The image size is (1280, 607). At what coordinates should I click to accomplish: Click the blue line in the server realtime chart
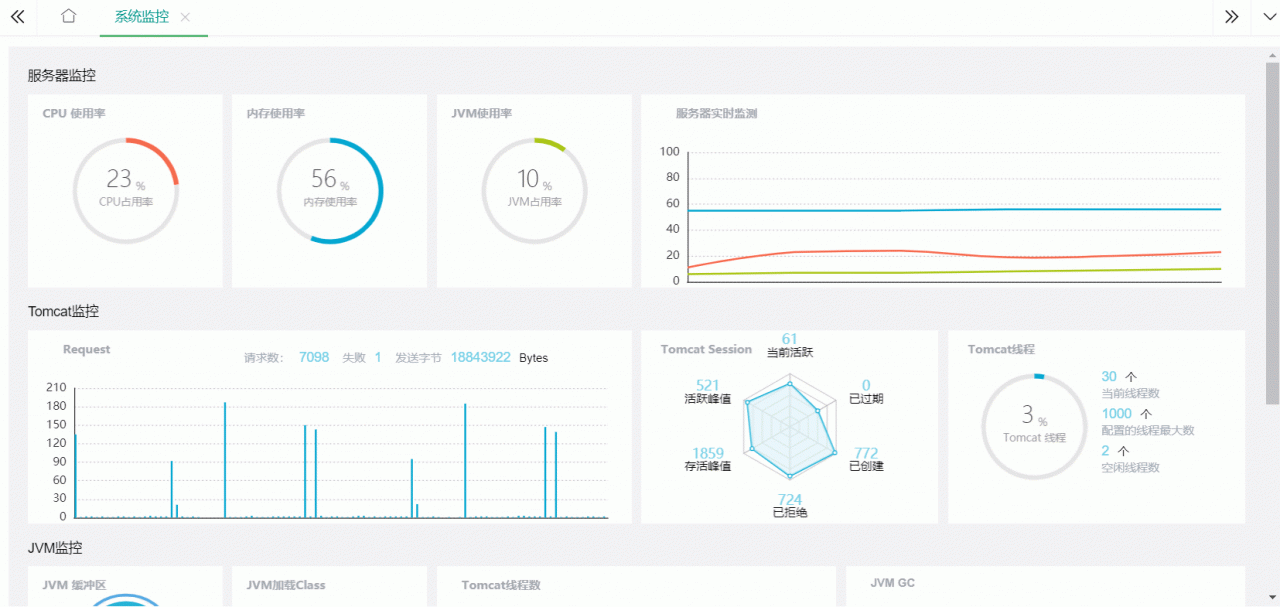pos(955,209)
